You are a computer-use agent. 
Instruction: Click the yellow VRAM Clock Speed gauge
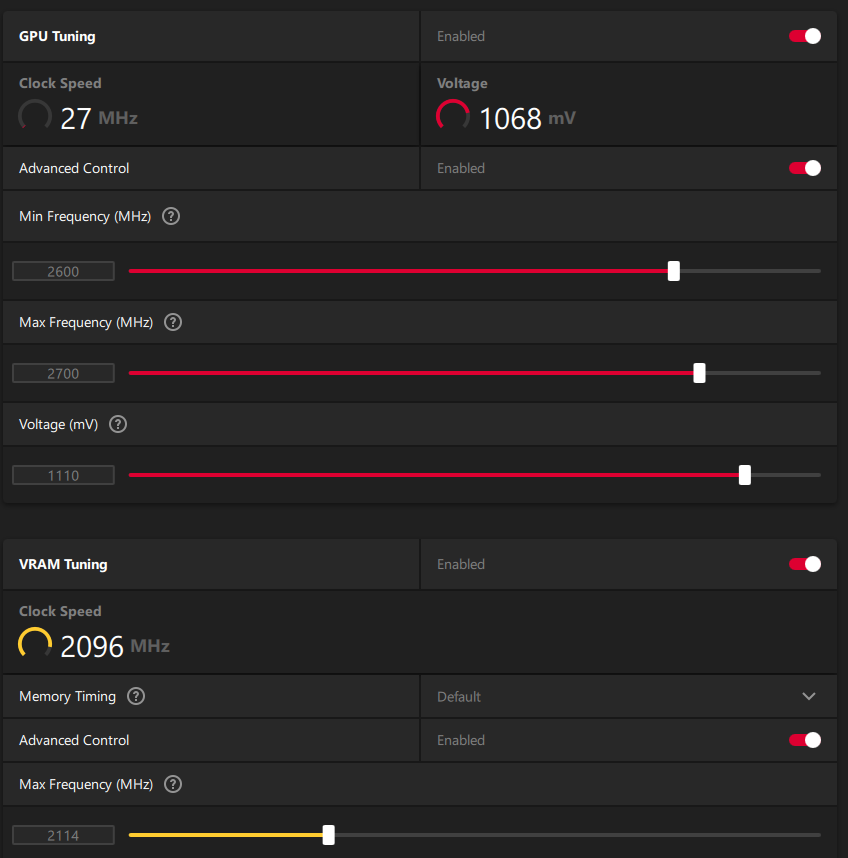point(35,643)
